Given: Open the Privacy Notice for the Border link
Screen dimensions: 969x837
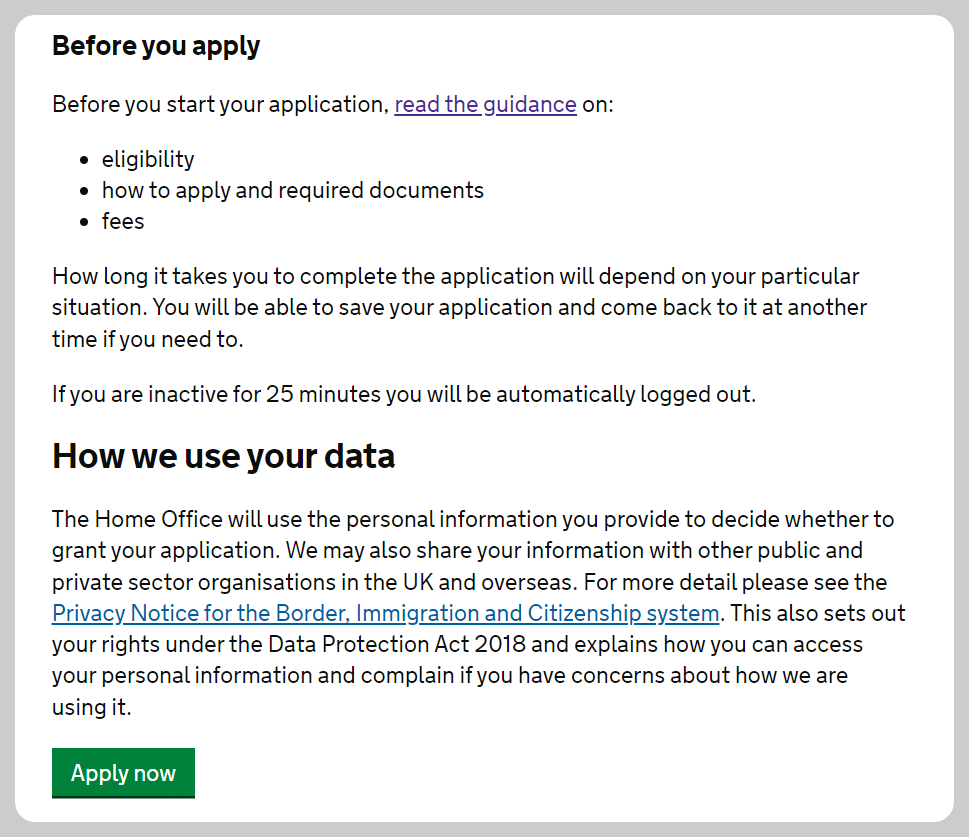Looking at the screenshot, I should (385, 613).
